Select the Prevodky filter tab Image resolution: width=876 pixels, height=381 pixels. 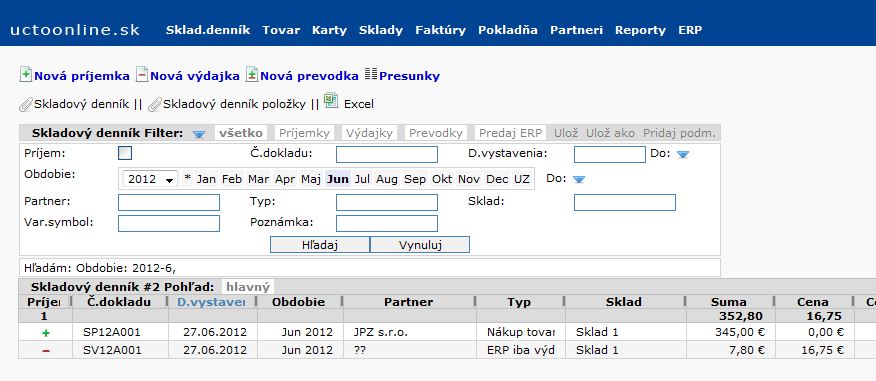click(436, 133)
